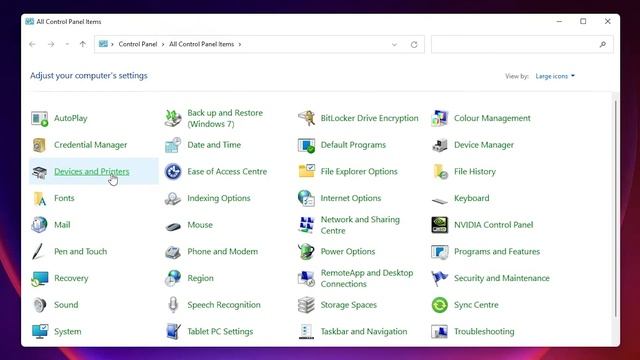Click the Devices and Printers icon

[40, 172]
